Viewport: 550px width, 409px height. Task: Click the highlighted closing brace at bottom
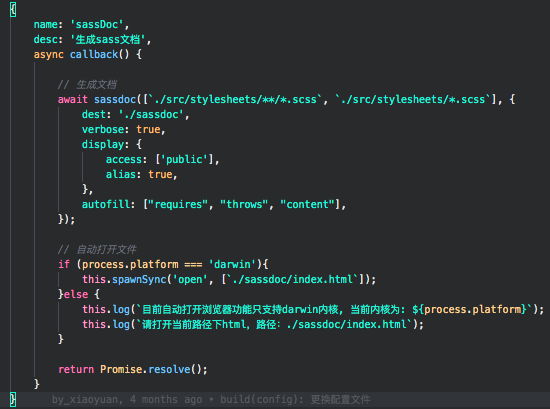13,400
